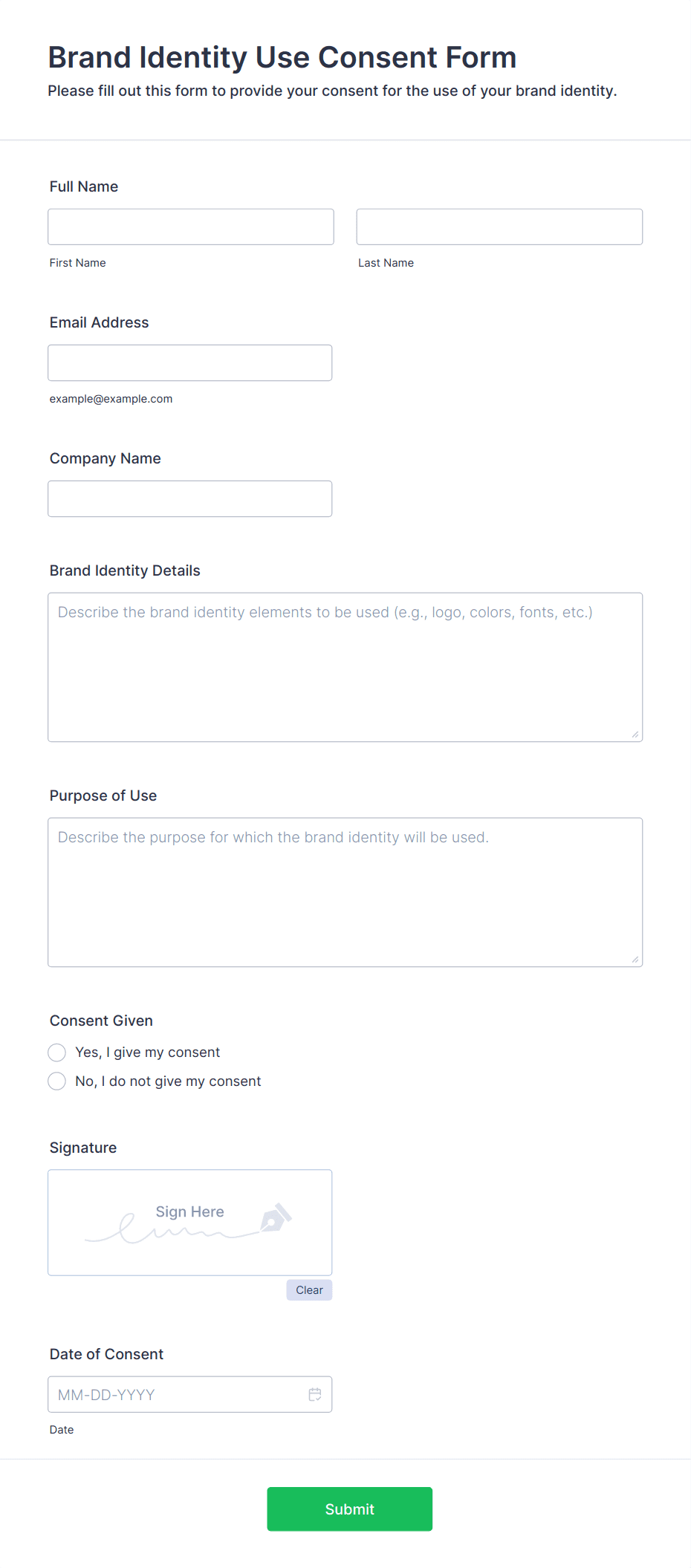Image resolution: width=691 pixels, height=1568 pixels.
Task: Click the MM-DD-YYYY date input
Action: (x=190, y=1394)
